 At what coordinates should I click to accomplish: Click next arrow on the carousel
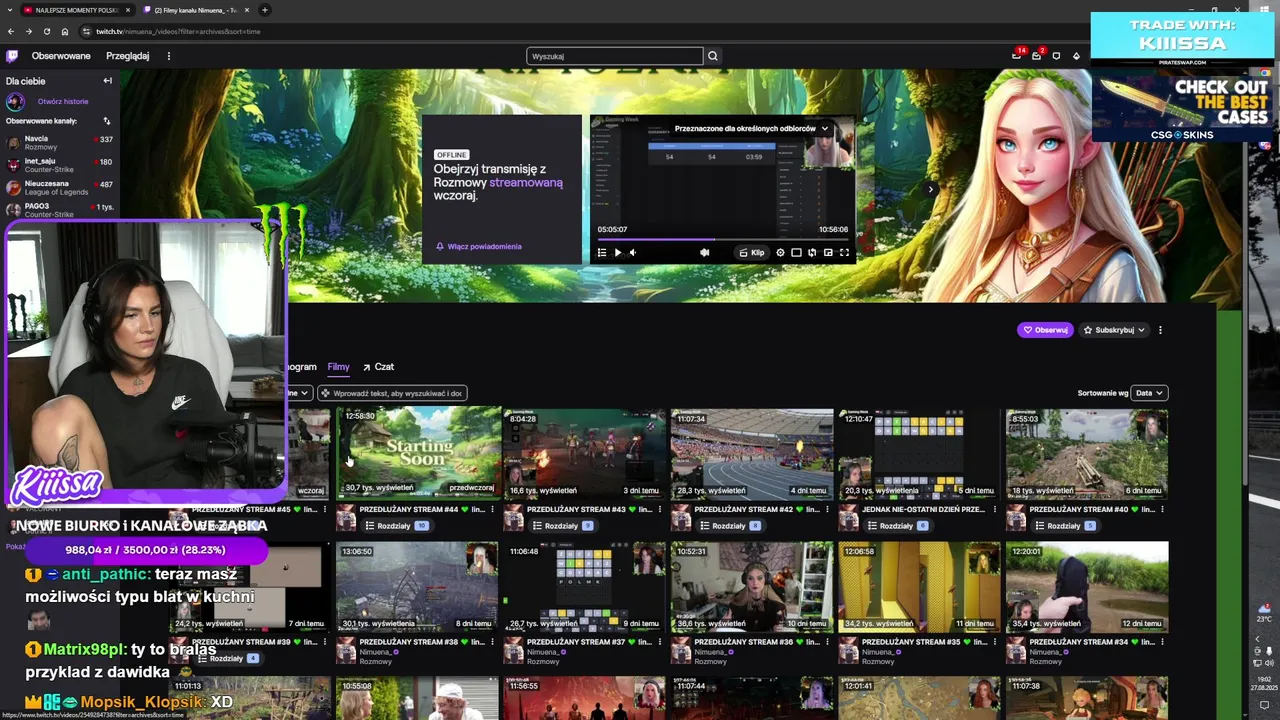pos(930,189)
